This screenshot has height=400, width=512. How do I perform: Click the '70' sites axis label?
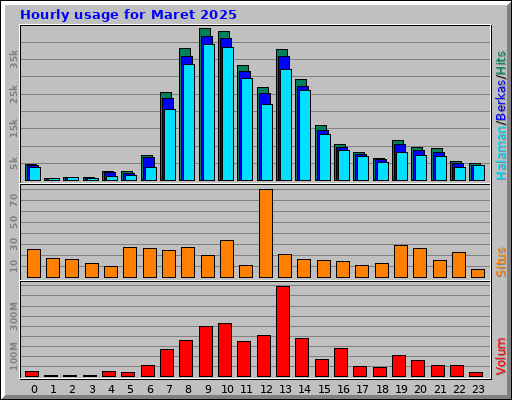pyautogui.click(x=13, y=200)
